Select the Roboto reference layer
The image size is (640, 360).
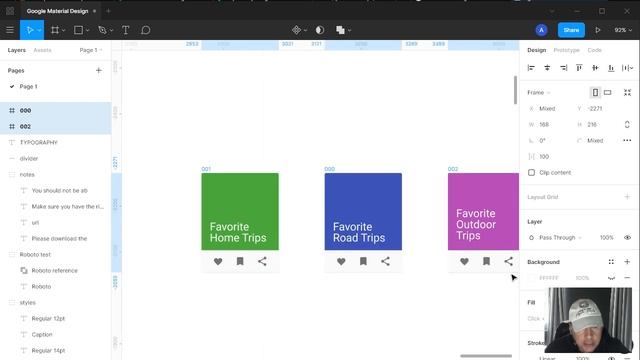[56, 271]
